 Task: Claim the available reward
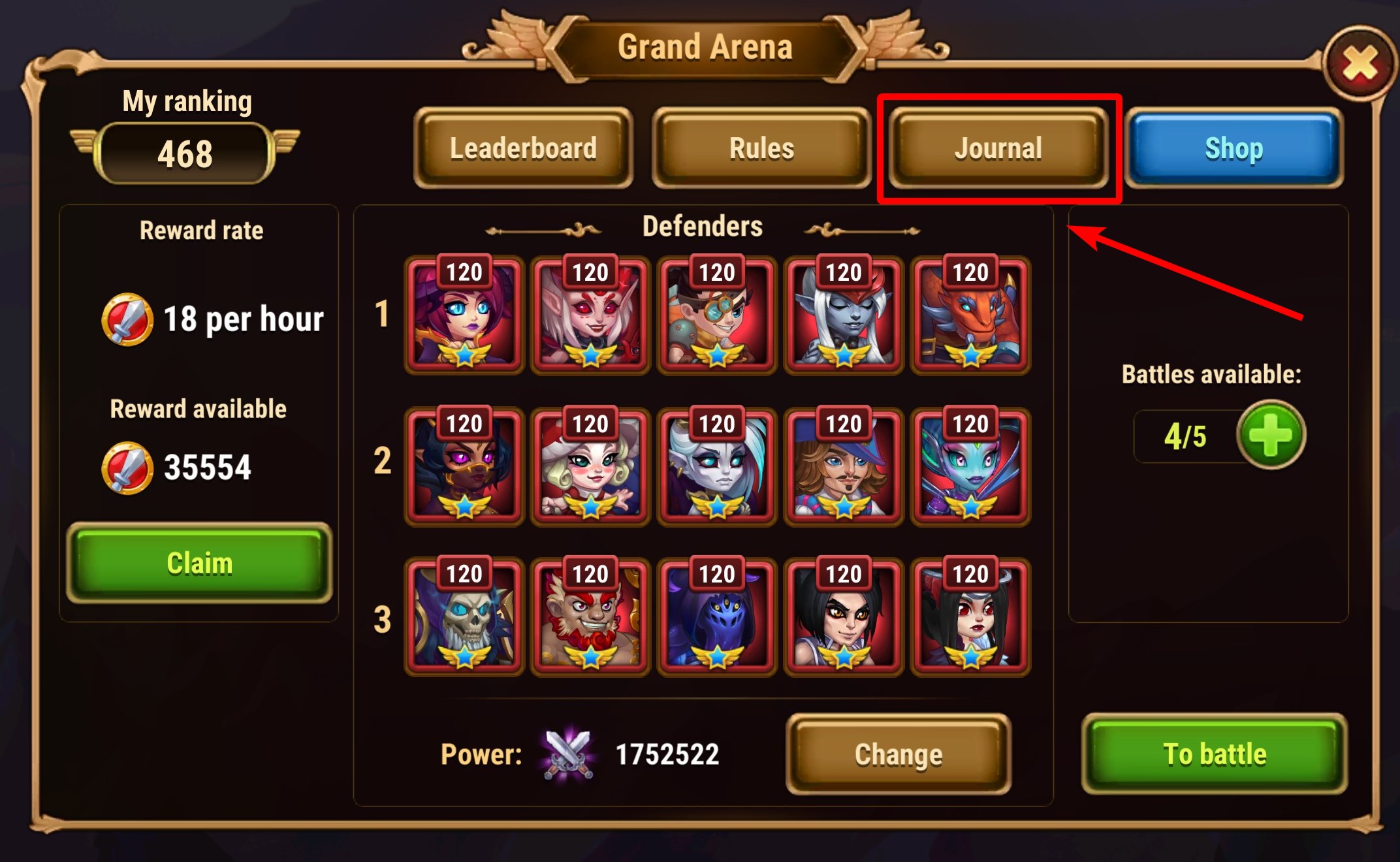pos(199,563)
